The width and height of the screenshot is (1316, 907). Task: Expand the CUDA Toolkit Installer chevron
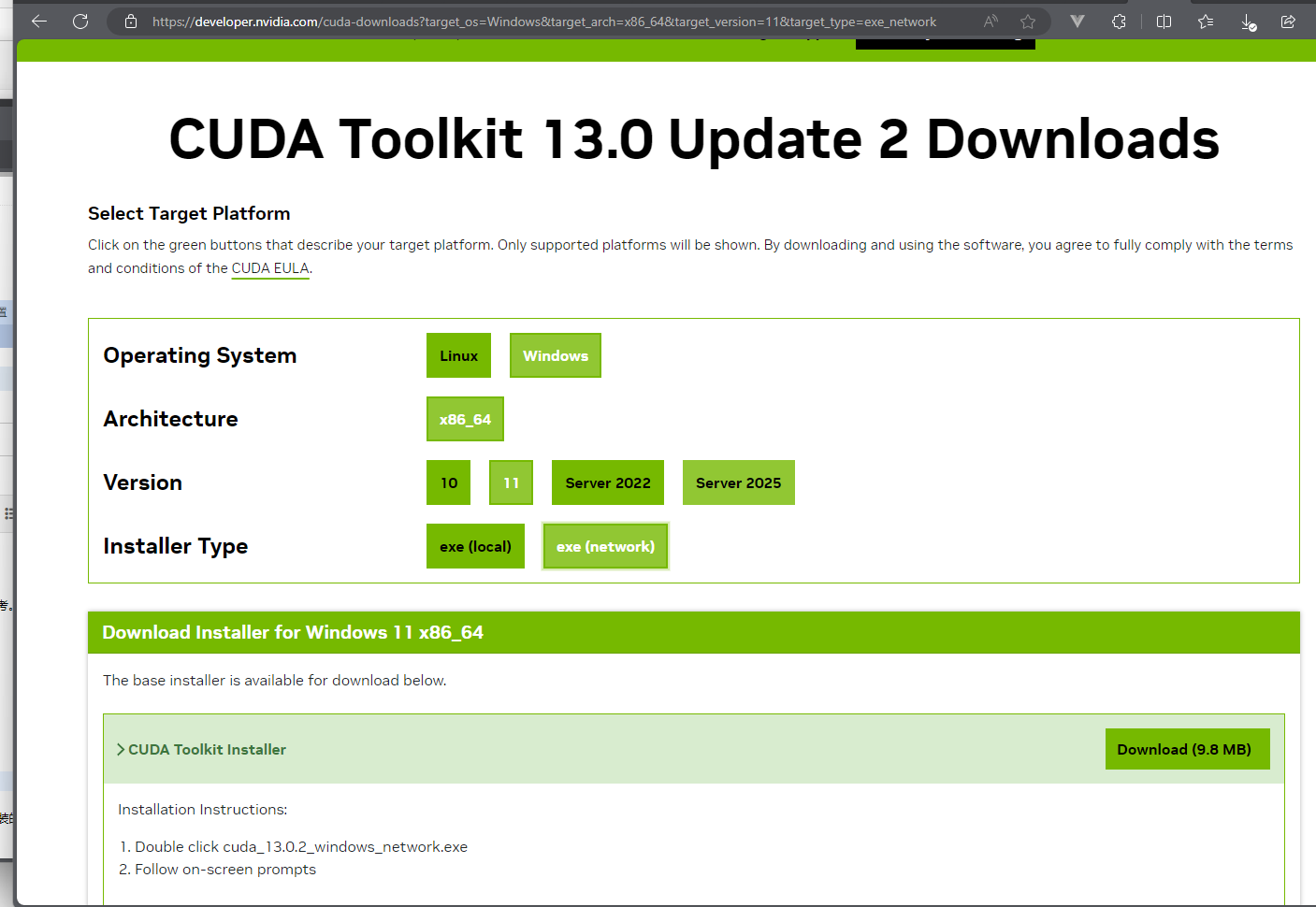[122, 749]
